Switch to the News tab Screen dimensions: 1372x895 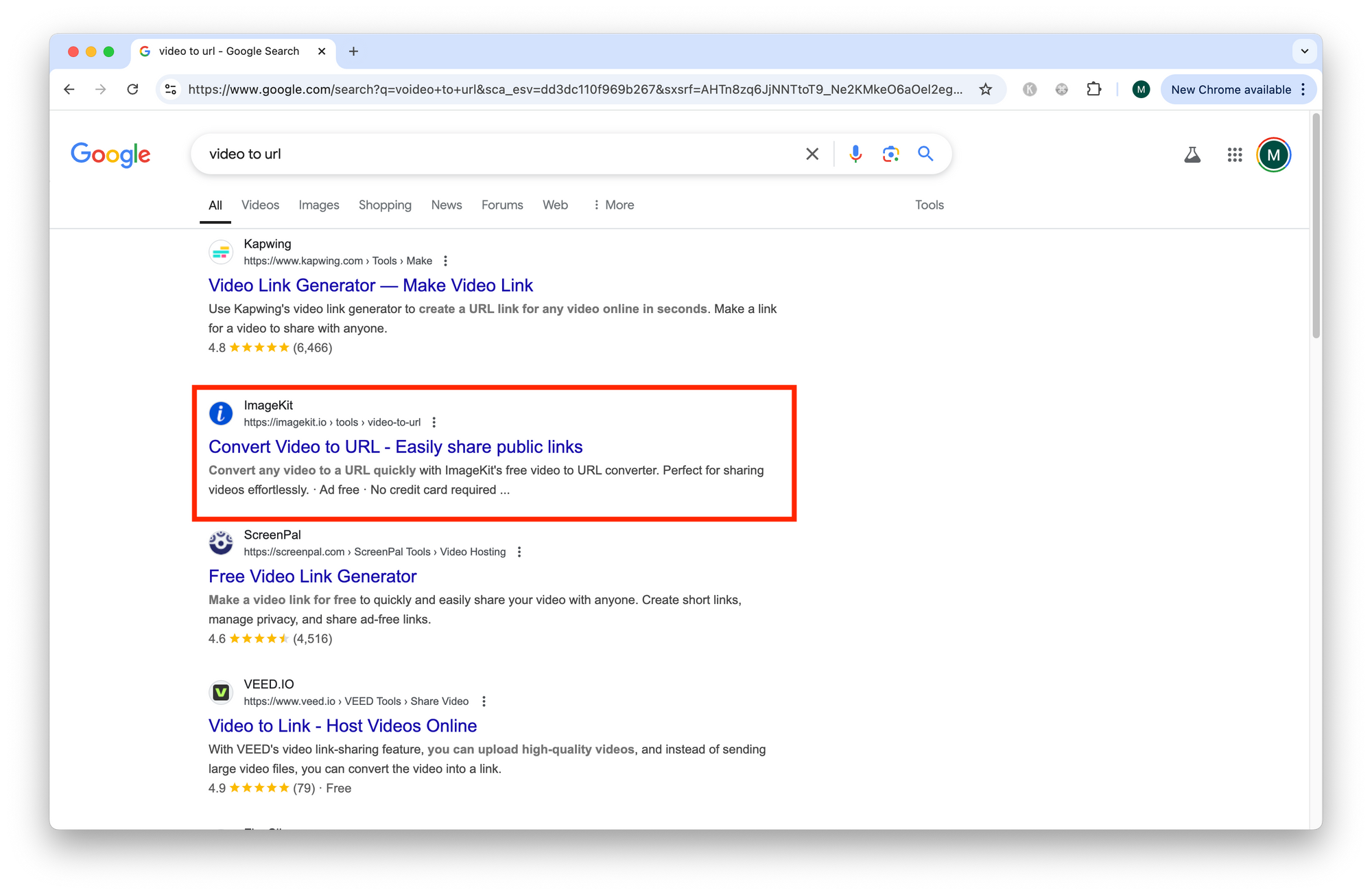point(447,205)
